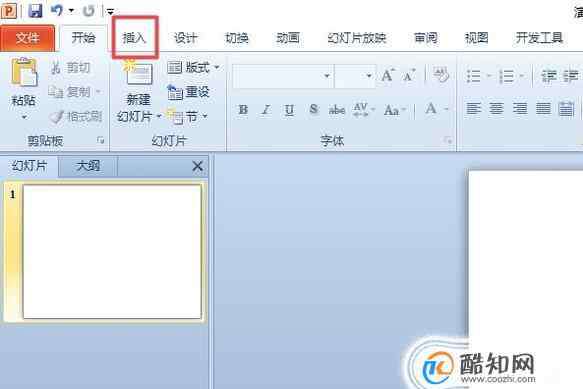Undo the last action
Screen dimensions: 583x389
coord(57,10)
